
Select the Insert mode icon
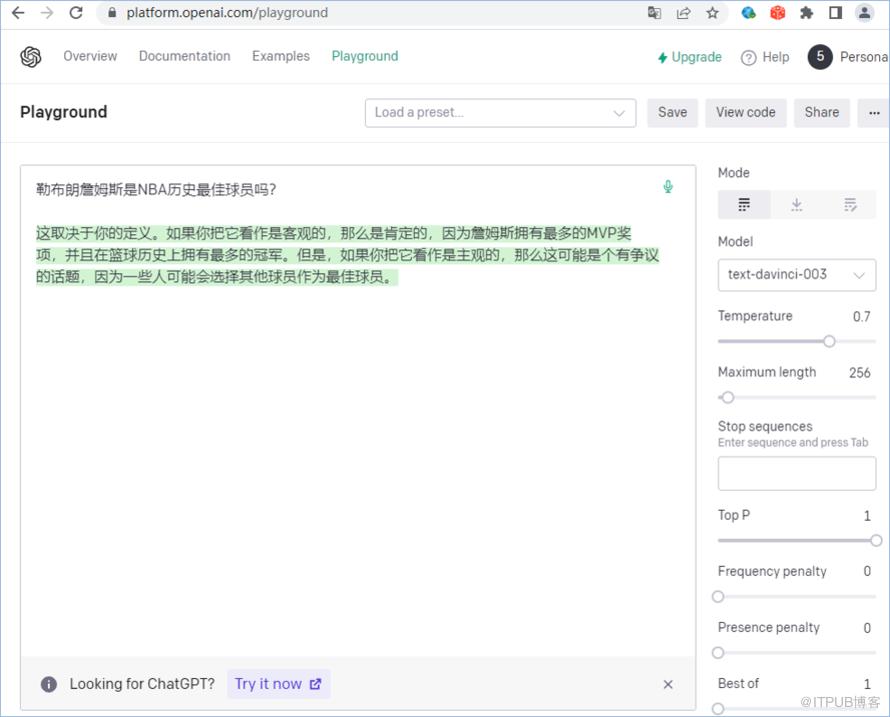coord(797,204)
